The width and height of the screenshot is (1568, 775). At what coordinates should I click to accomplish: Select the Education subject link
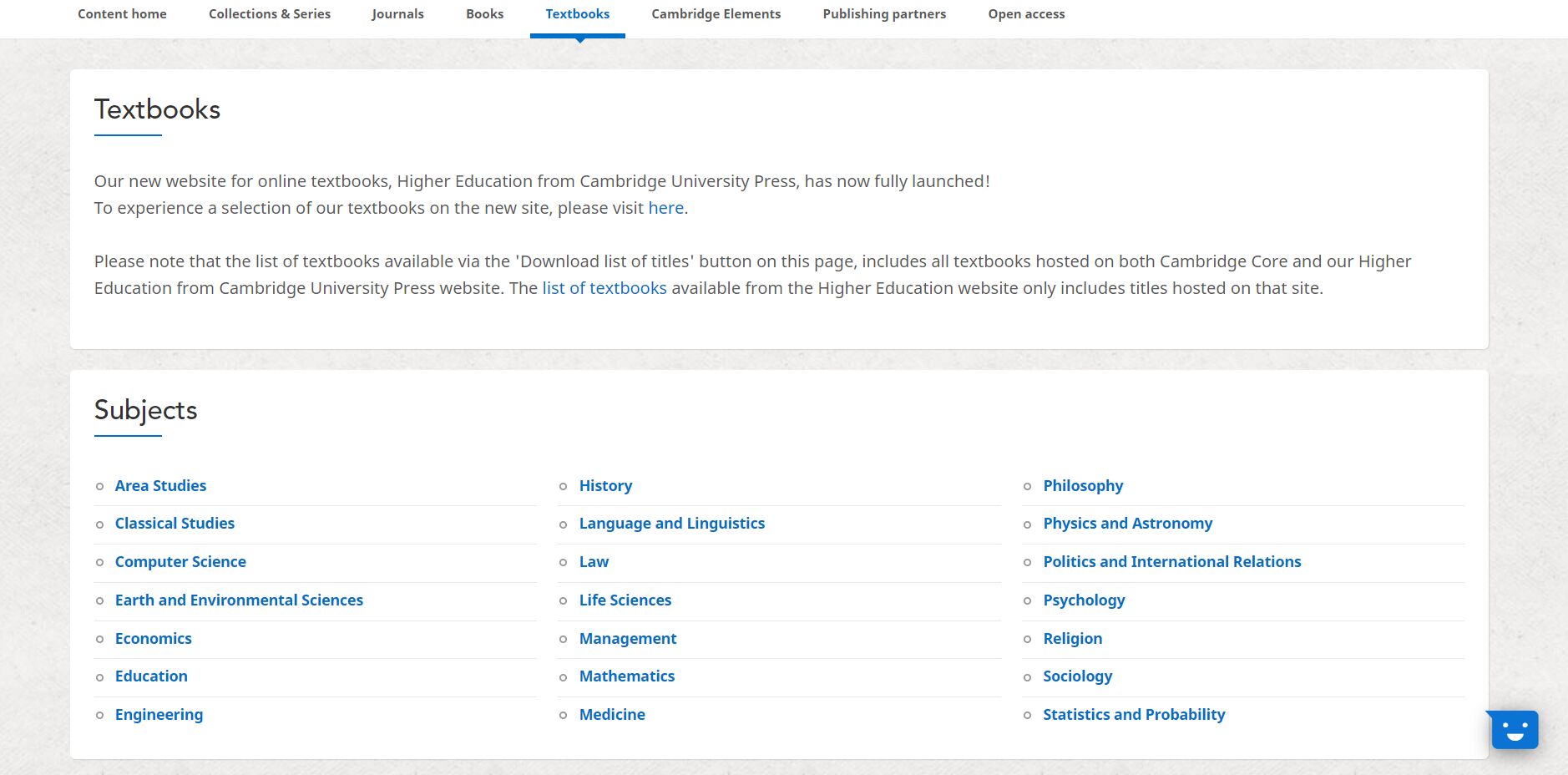coord(151,676)
